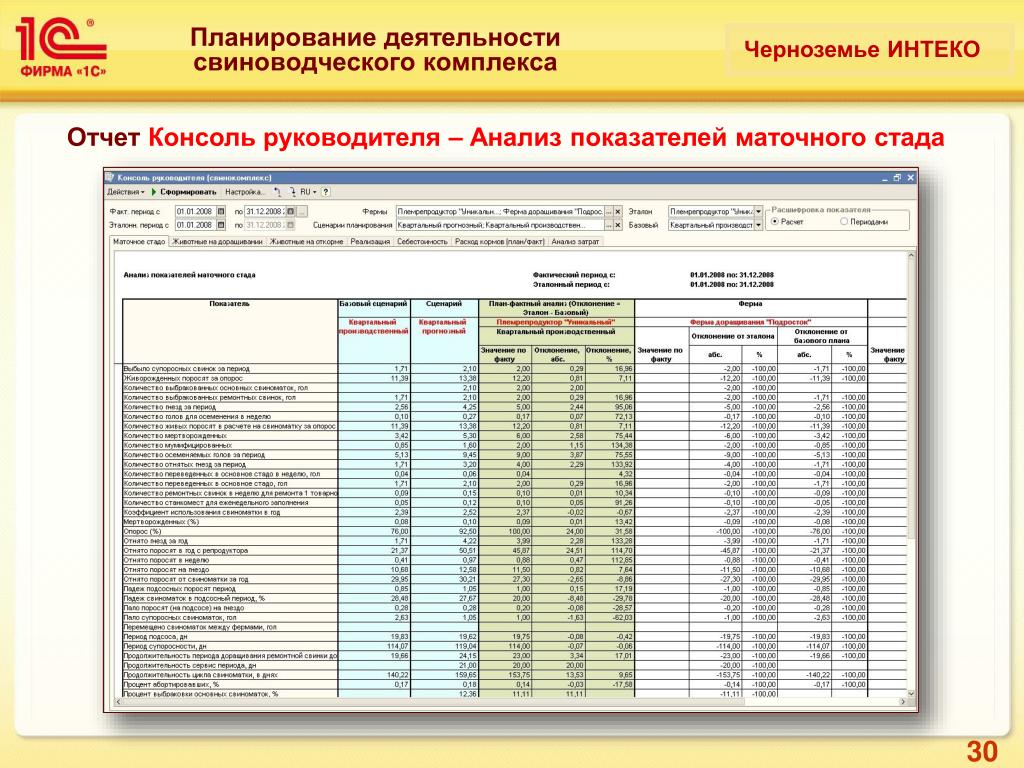Clear the Фермы field with X
This screenshot has height=768, width=1024.
pyautogui.click(x=618, y=212)
